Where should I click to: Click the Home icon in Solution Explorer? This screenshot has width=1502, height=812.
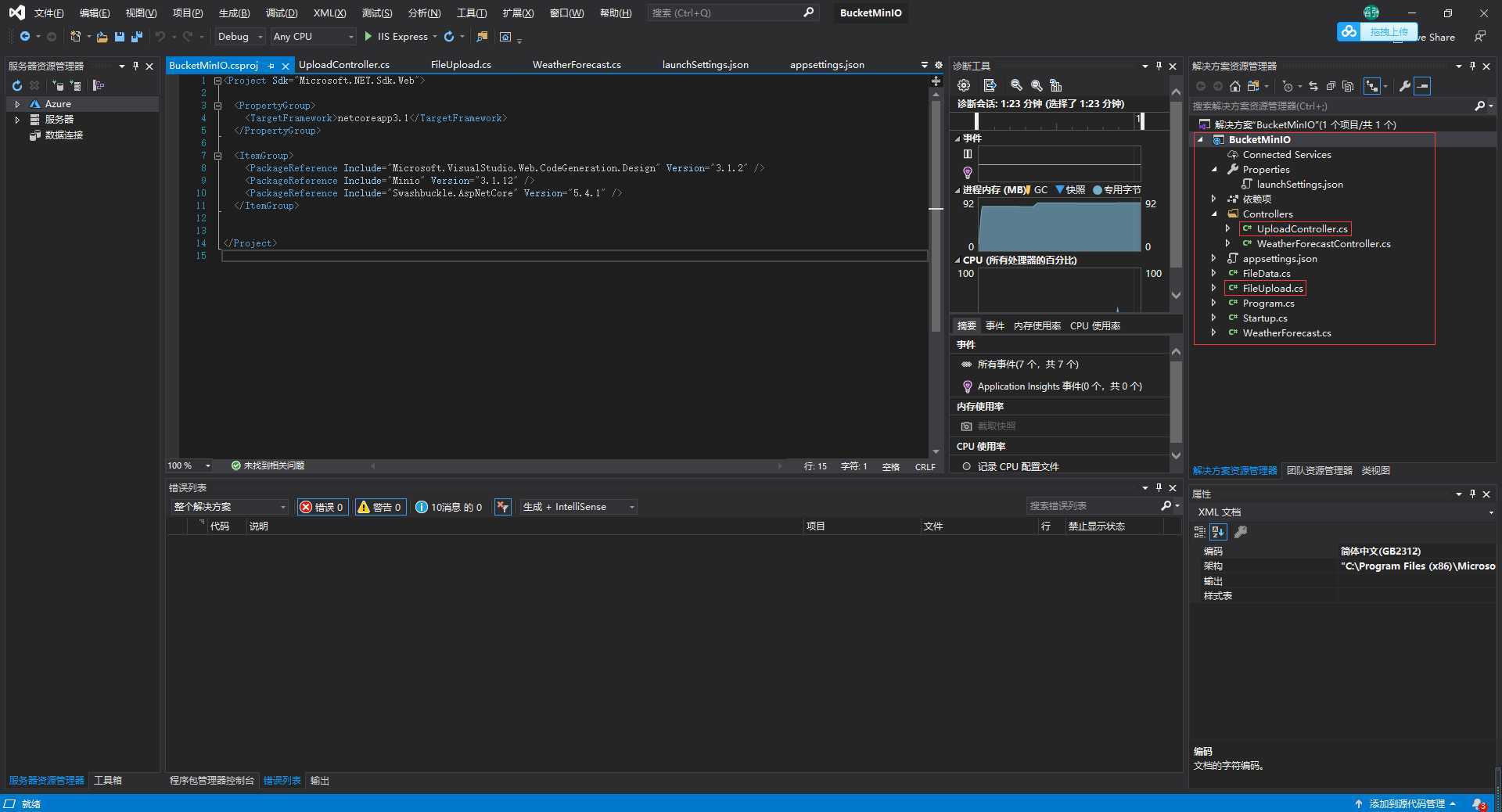[1235, 86]
